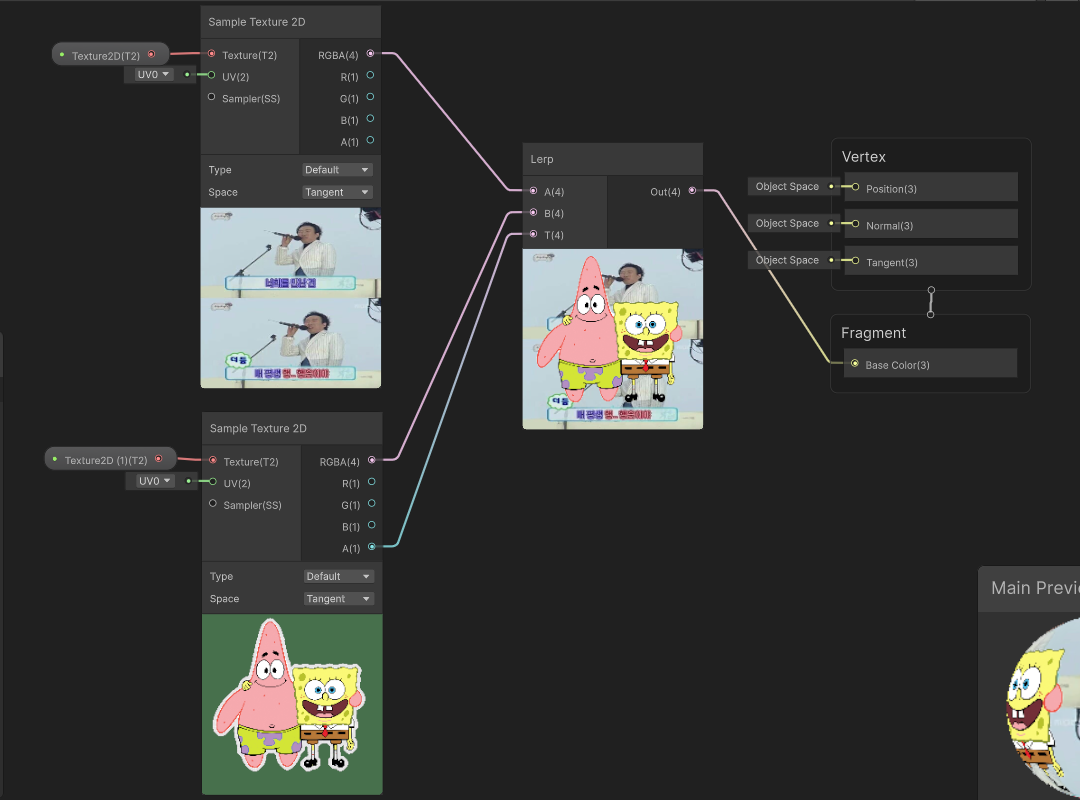Click the top Sample Texture 2D preview image
Viewport: 1080px width, 800px height.
click(x=291, y=298)
